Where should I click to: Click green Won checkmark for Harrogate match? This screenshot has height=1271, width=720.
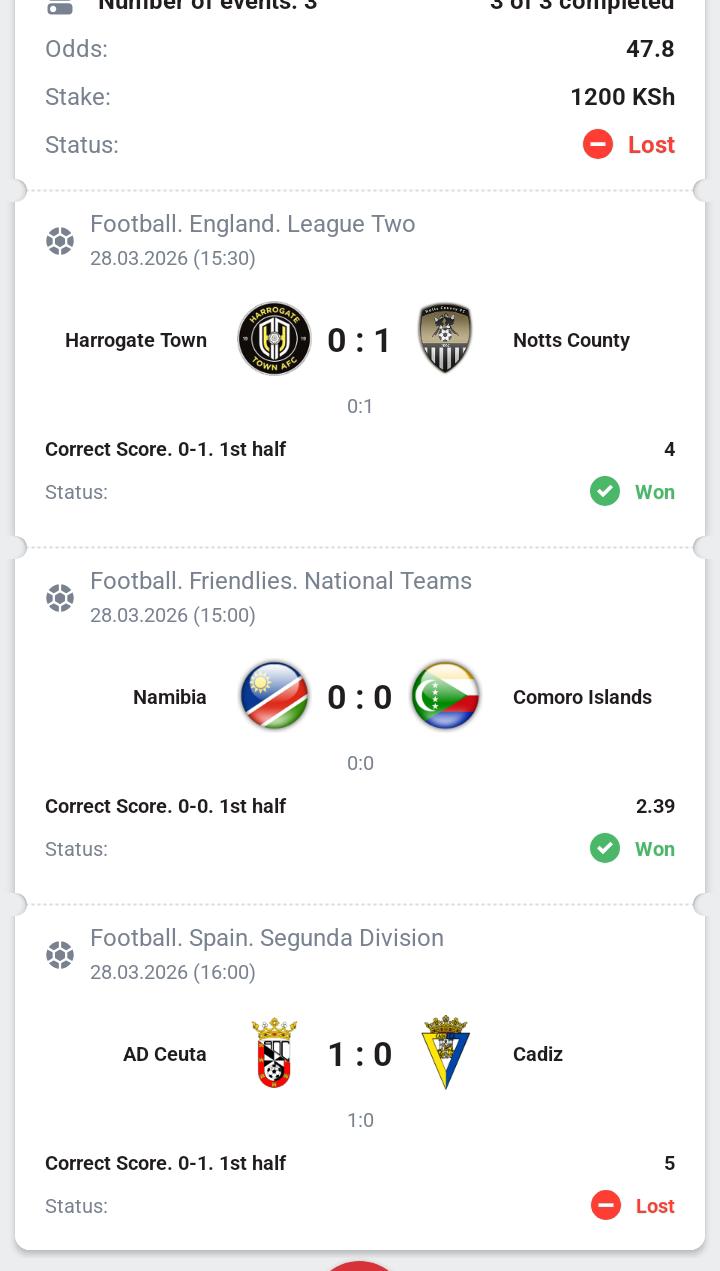coord(605,492)
